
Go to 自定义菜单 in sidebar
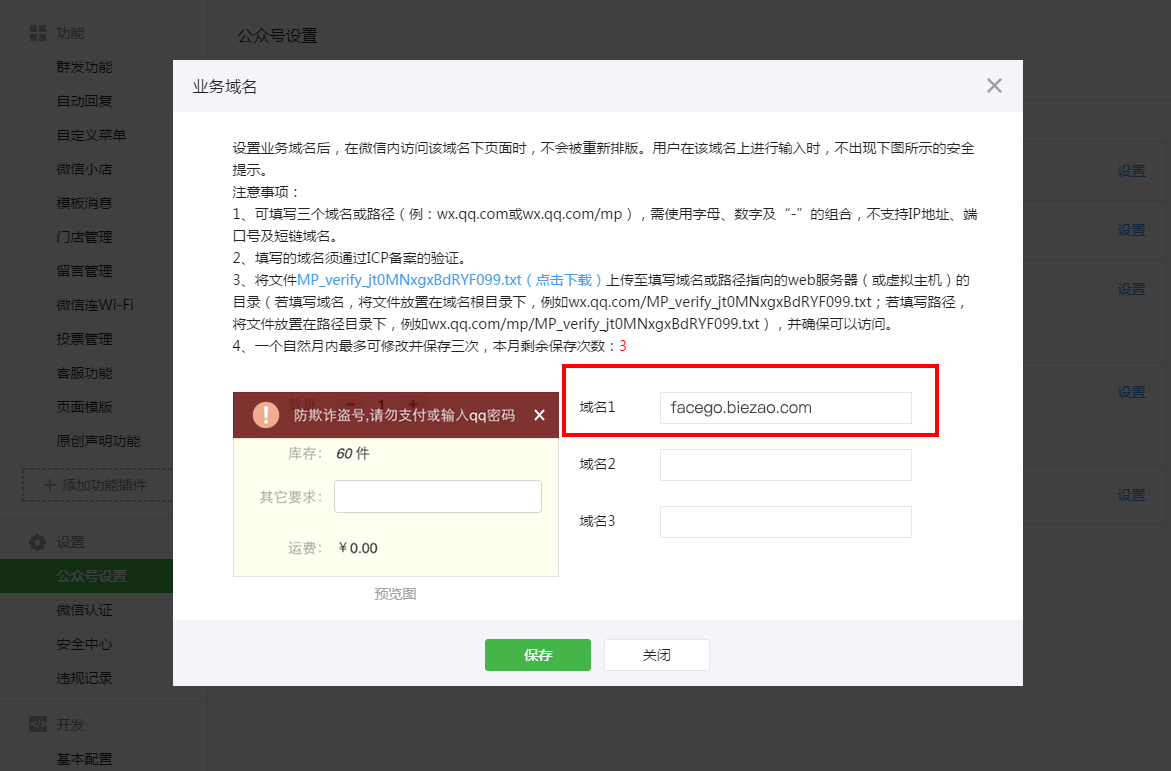[92, 135]
